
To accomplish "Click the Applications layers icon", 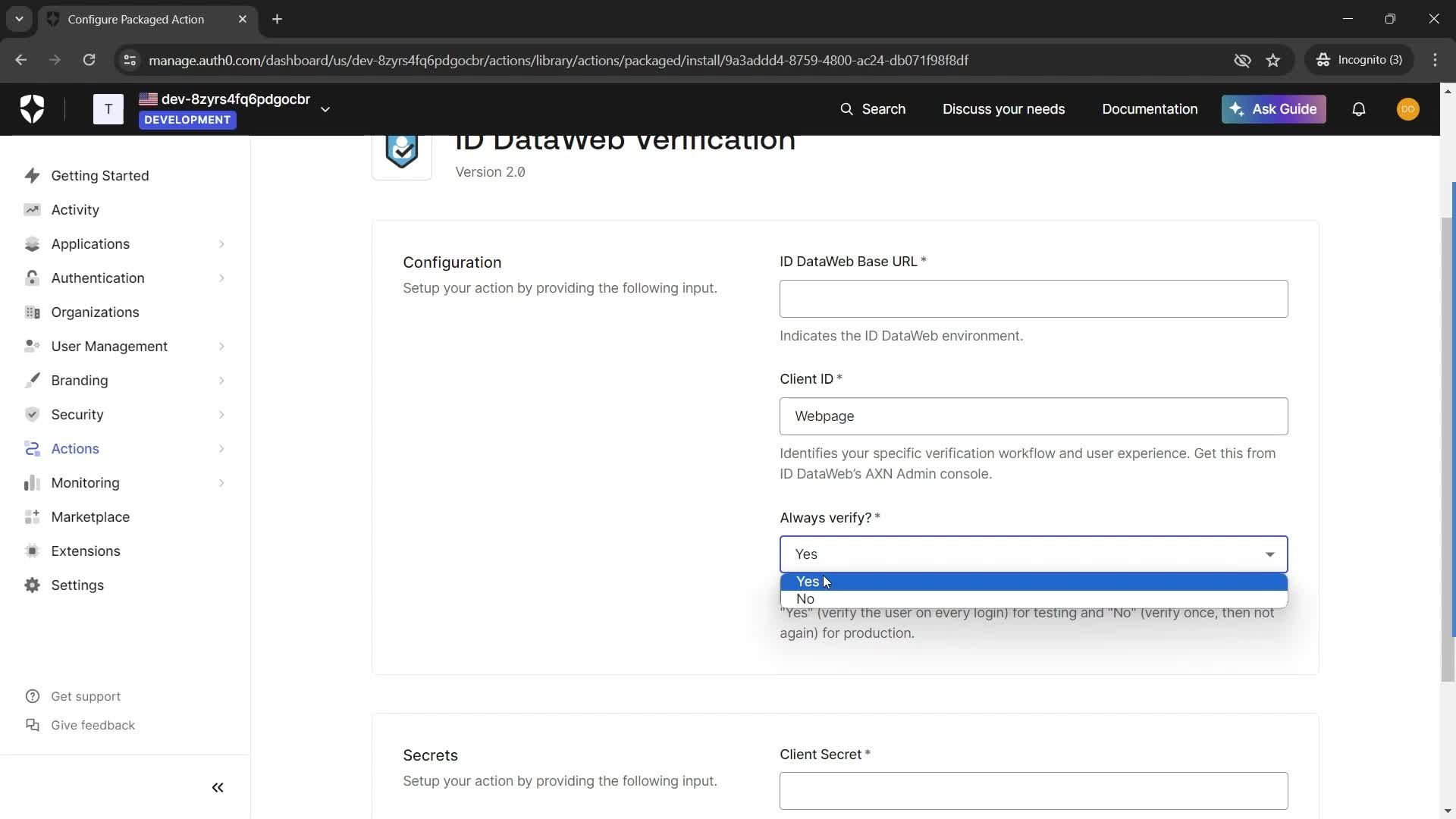I will [32, 244].
